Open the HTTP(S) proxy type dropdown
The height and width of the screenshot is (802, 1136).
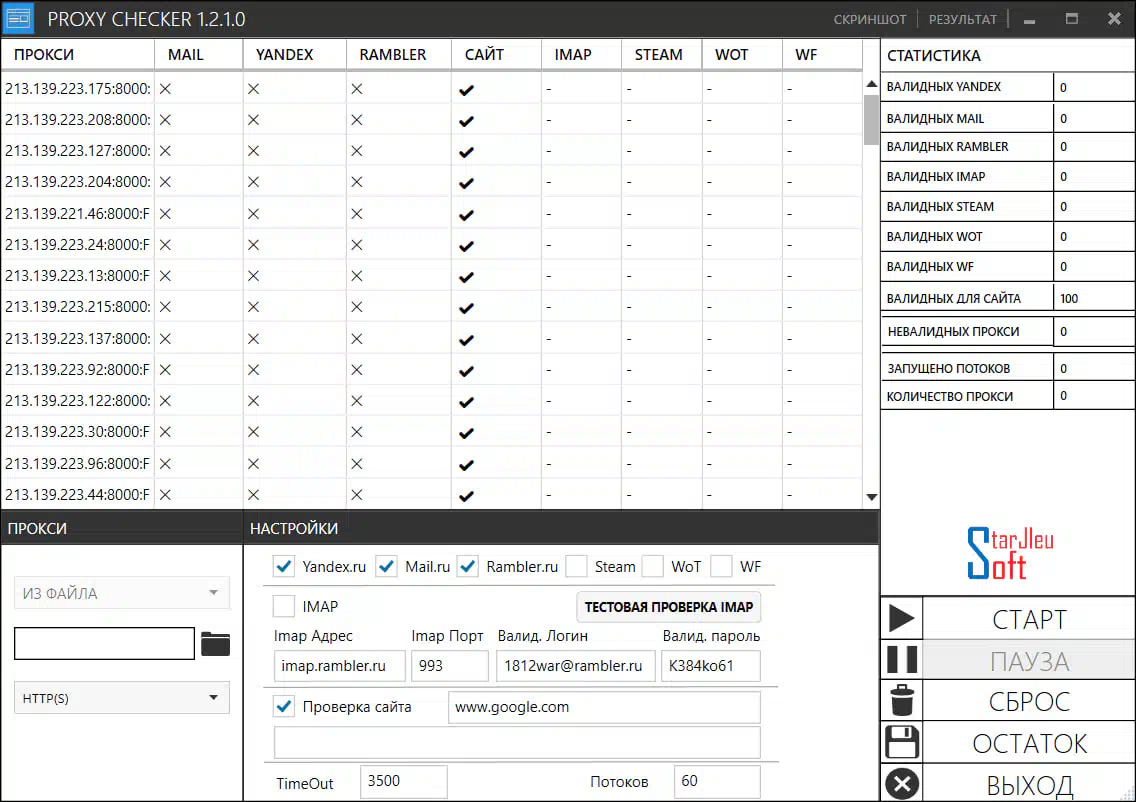[122, 698]
